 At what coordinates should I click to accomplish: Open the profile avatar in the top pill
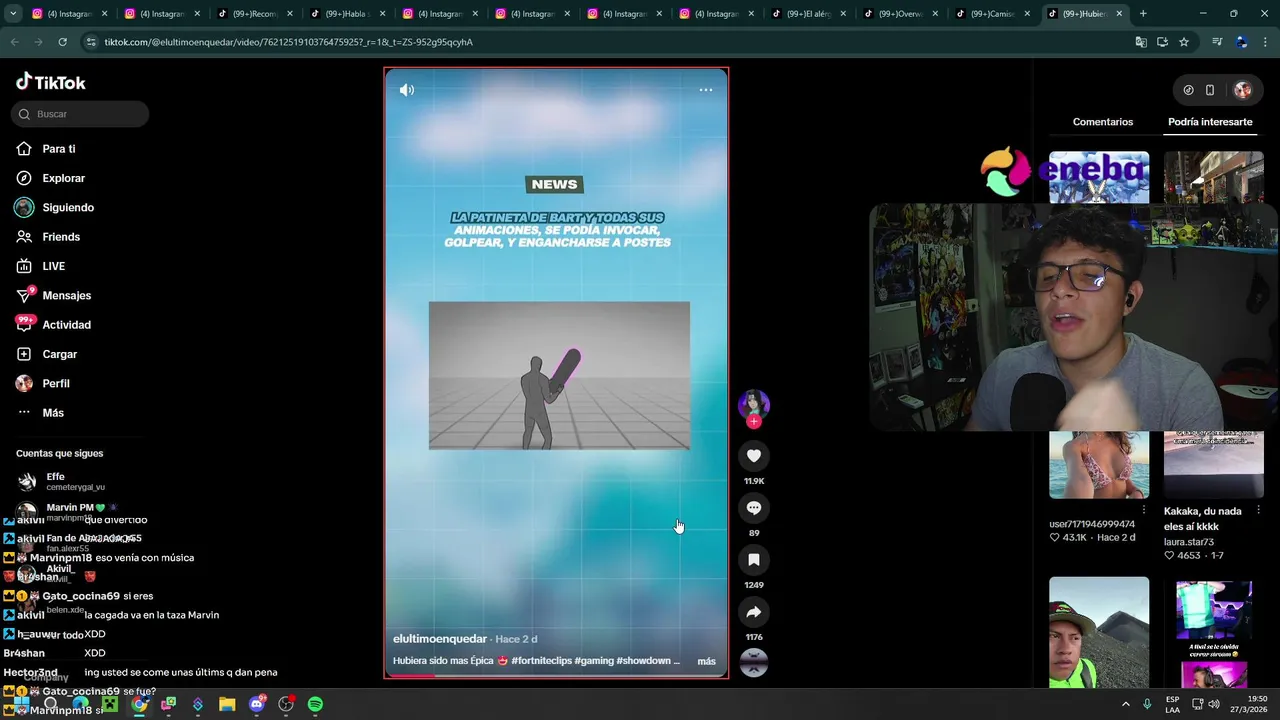click(1243, 90)
